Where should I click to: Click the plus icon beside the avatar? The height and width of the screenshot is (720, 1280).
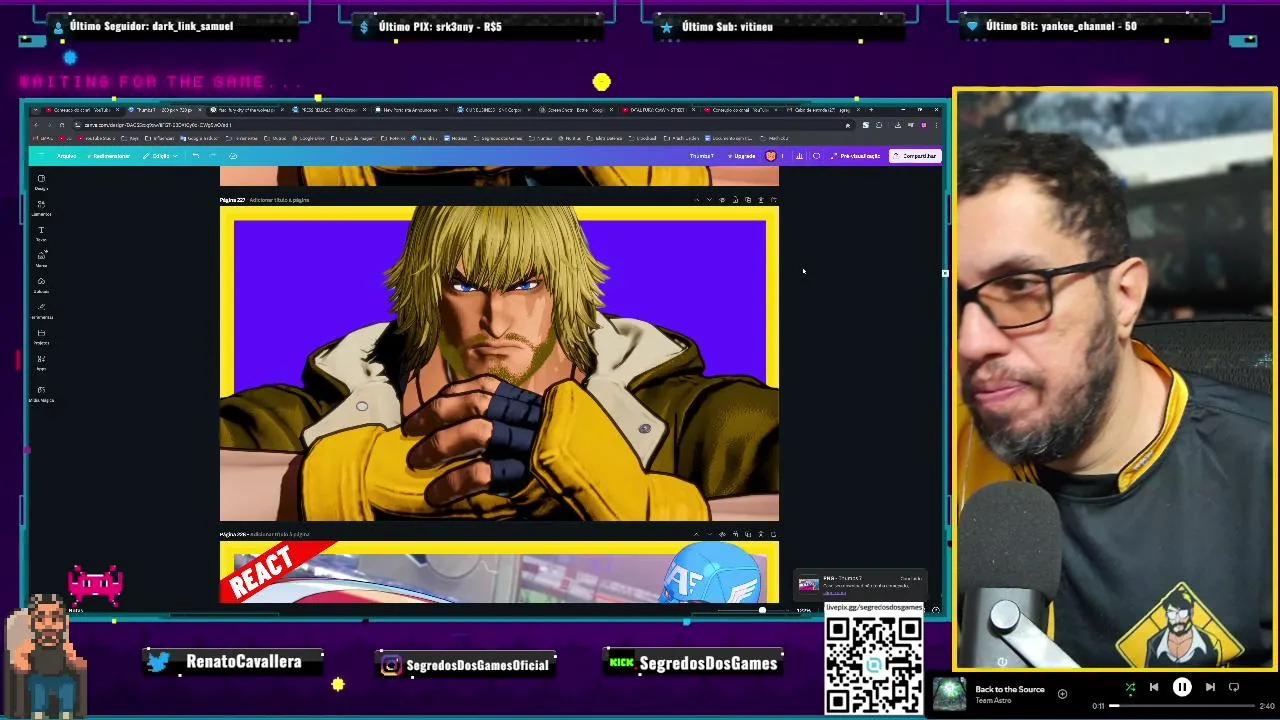[x=782, y=156]
